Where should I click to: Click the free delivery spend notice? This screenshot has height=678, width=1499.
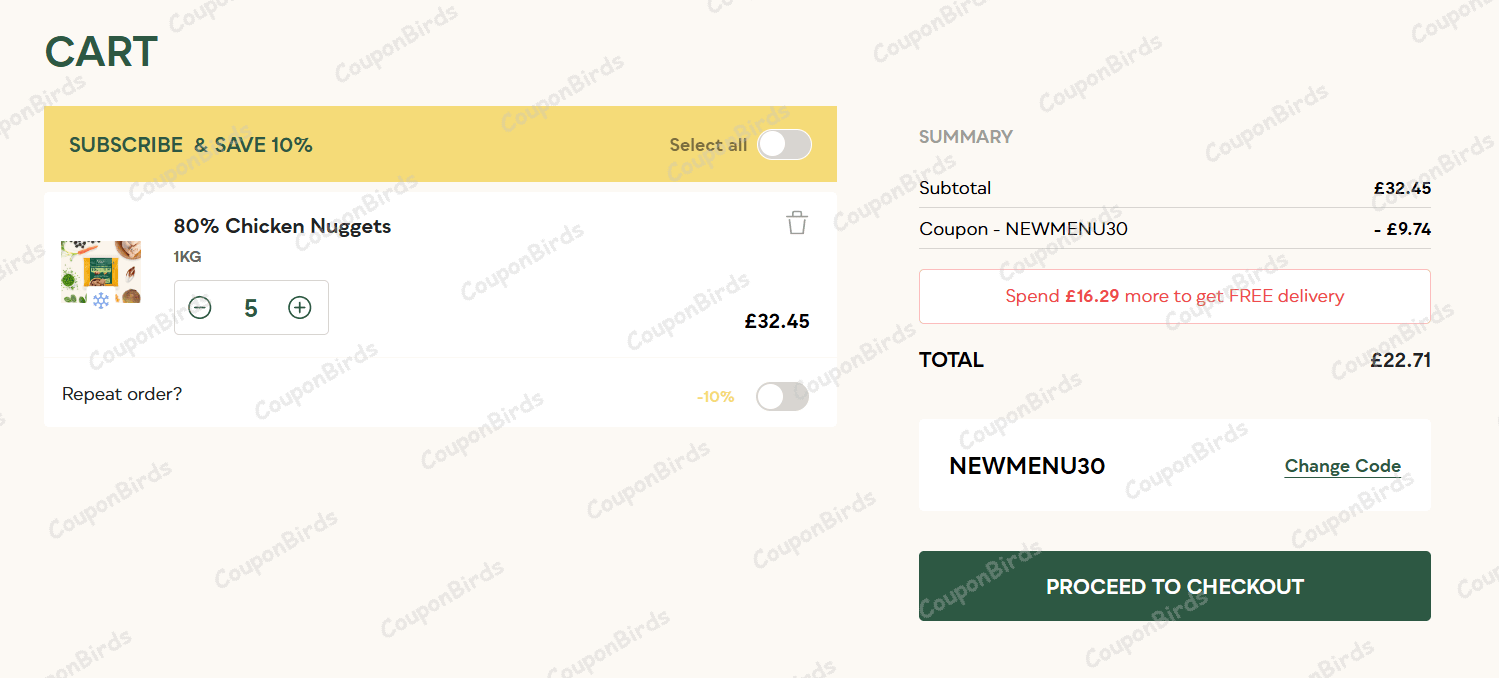pos(1174,296)
